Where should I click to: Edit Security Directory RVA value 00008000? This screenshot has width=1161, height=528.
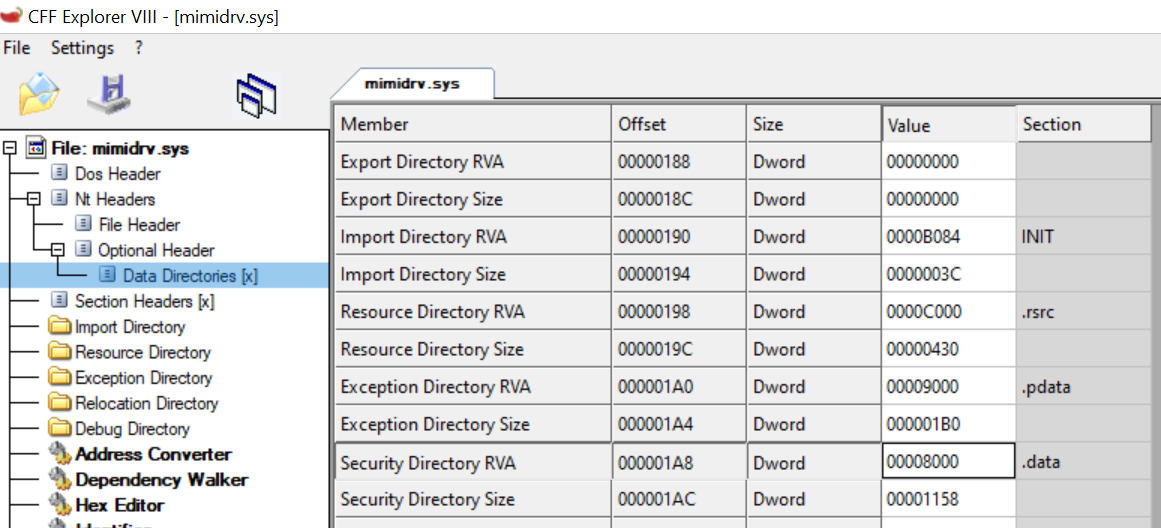[948, 462]
